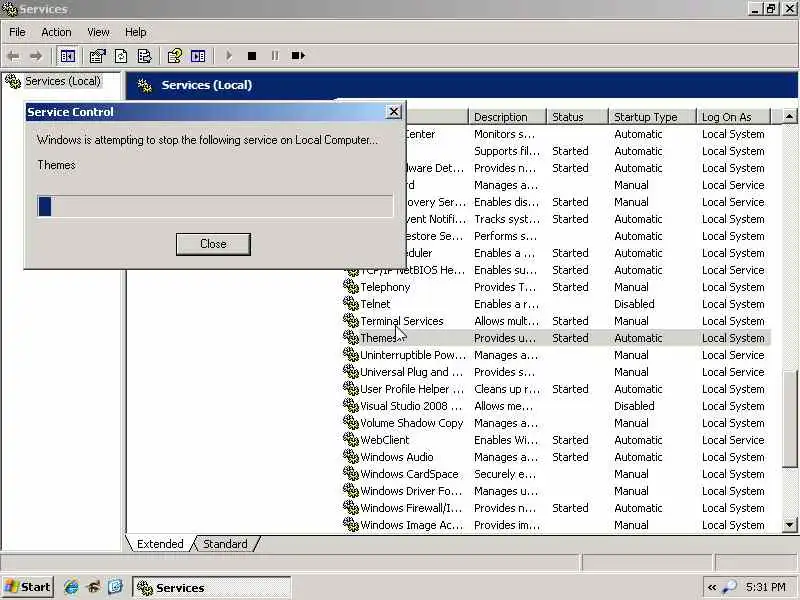Image resolution: width=800 pixels, height=600 pixels.
Task: Select the Universal Plug and Play service row
Action: 556,372
